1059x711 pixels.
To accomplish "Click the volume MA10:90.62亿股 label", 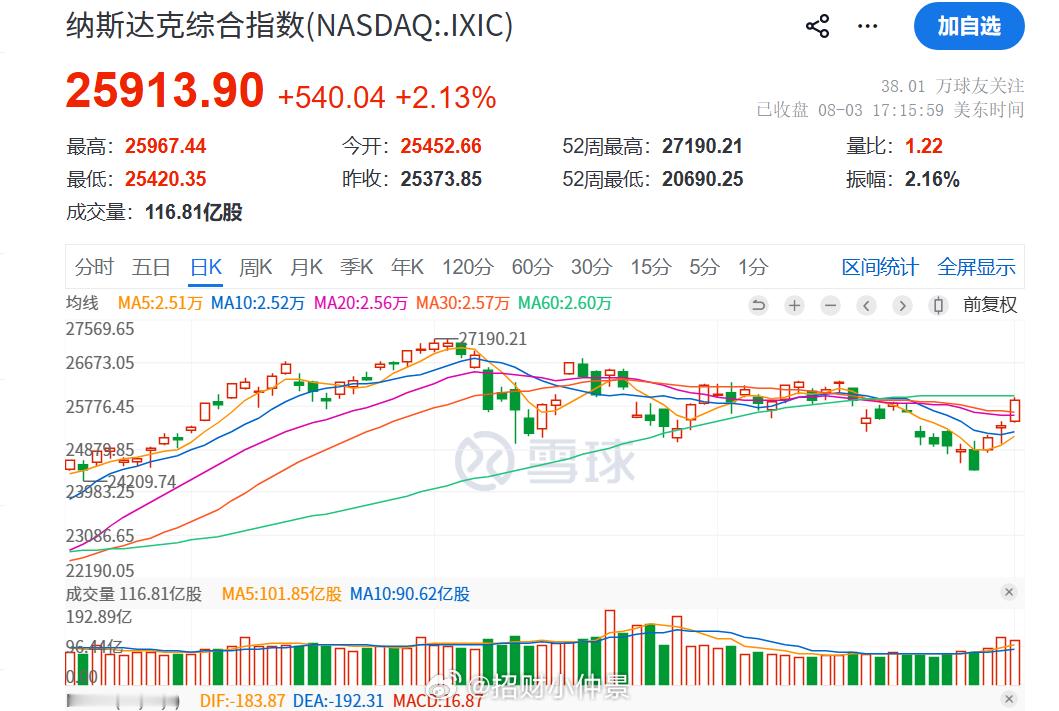I will pos(410,594).
